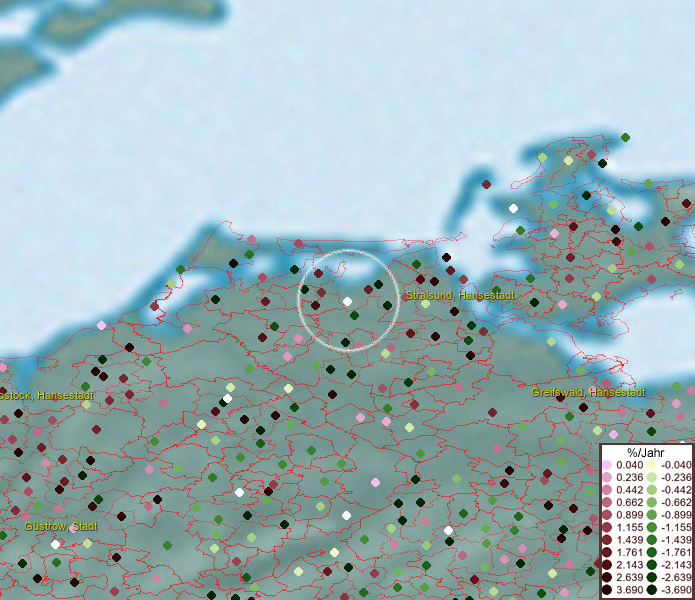Click the swatch next to legend value 2.143
Image resolution: width=695 pixels, height=600 pixels.
(607, 565)
